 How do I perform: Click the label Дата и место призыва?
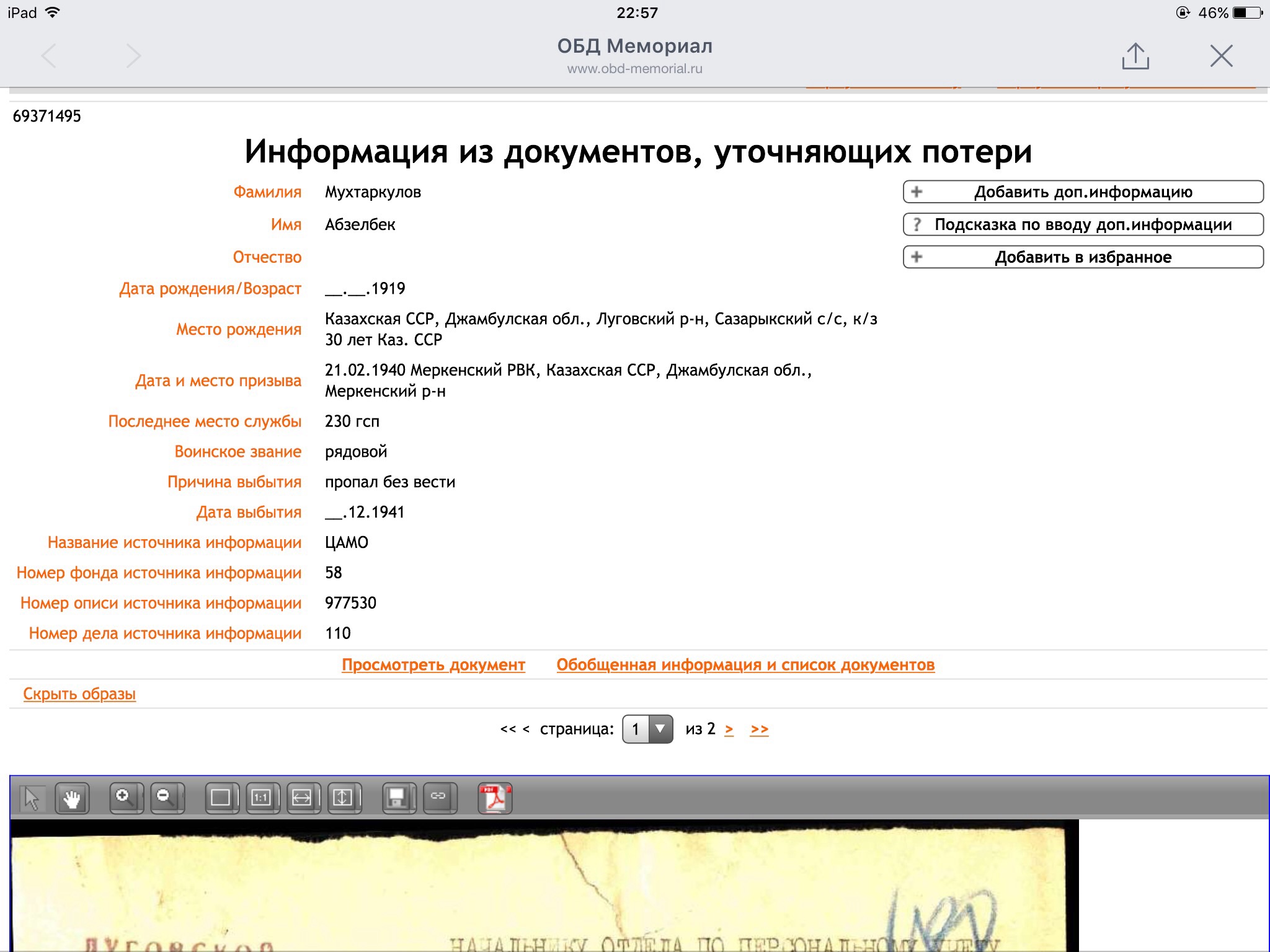pos(218,381)
